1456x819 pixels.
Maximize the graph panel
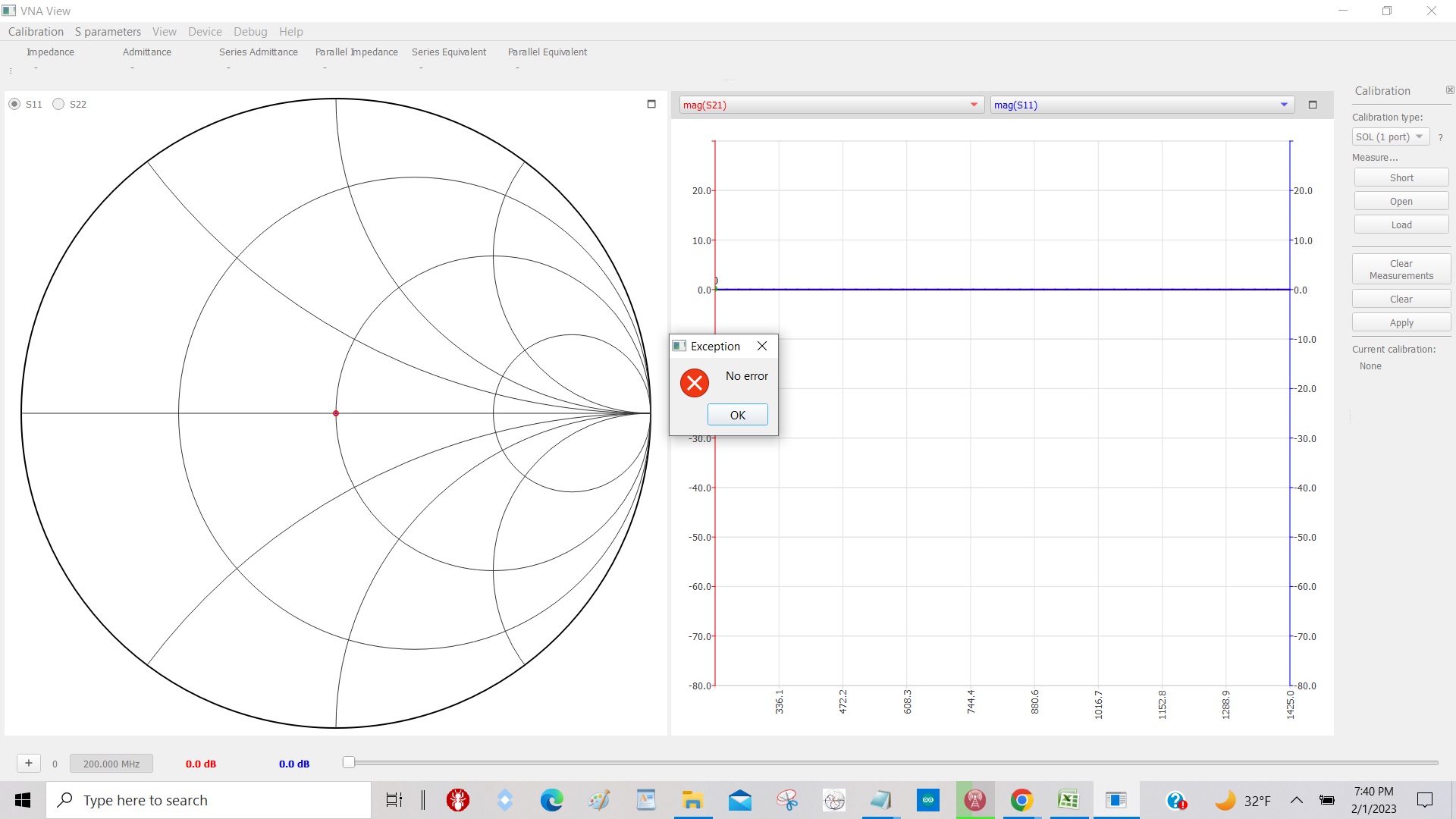point(1313,105)
